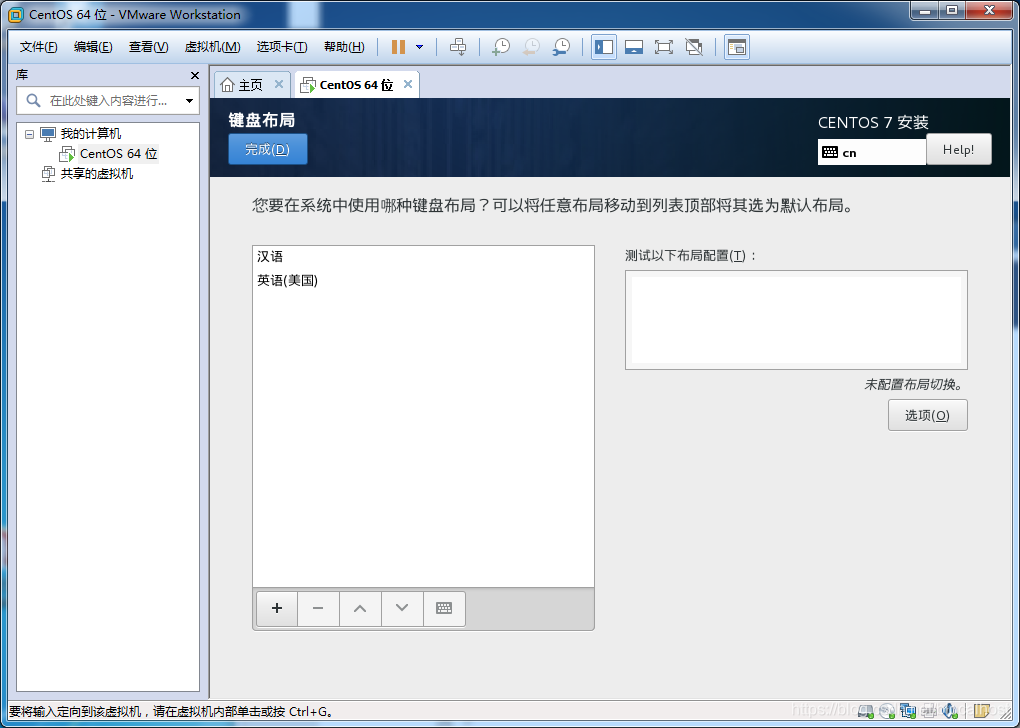Viewport: 1020px width, 728px height.
Task: Close the 库 library panel
Action: 195,75
